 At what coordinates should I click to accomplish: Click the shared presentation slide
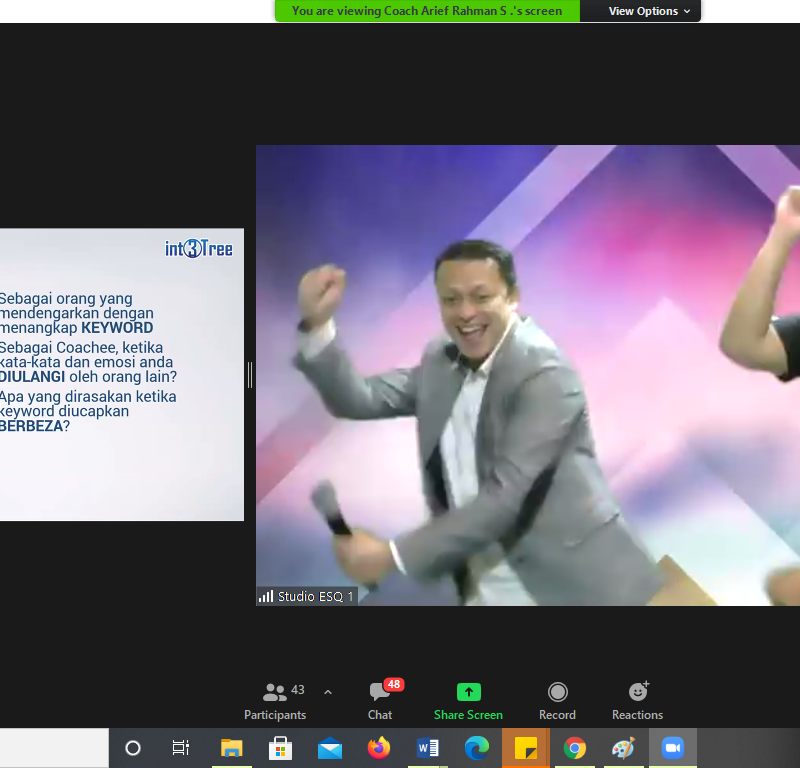120,375
